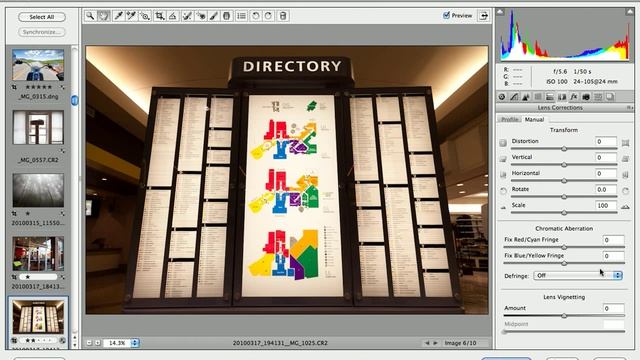Select the Graduated Filter tool

pos(227,16)
